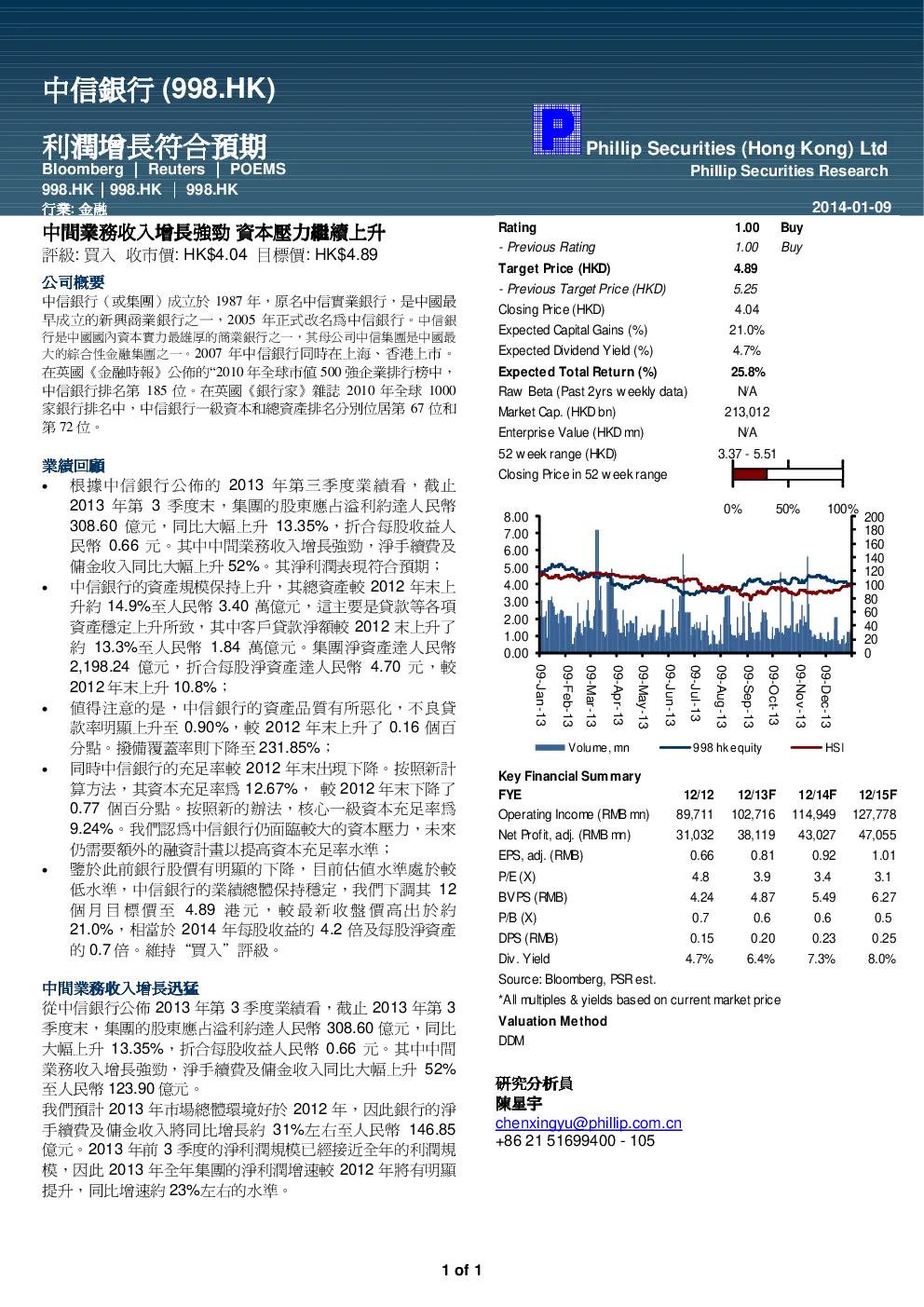This screenshot has height=1307, width=924.
Task: Click the "Key Financial Summary" heading
Action: coord(570,776)
